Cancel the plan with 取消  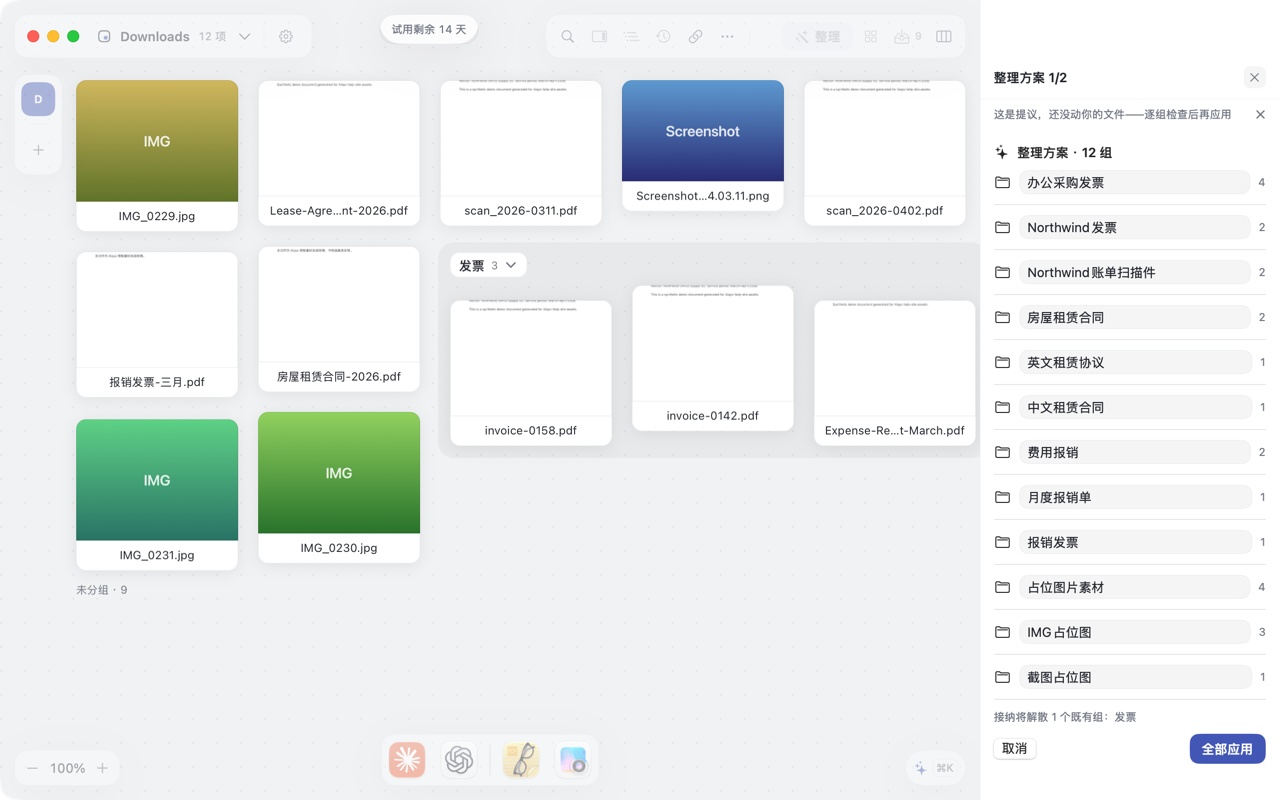1014,748
